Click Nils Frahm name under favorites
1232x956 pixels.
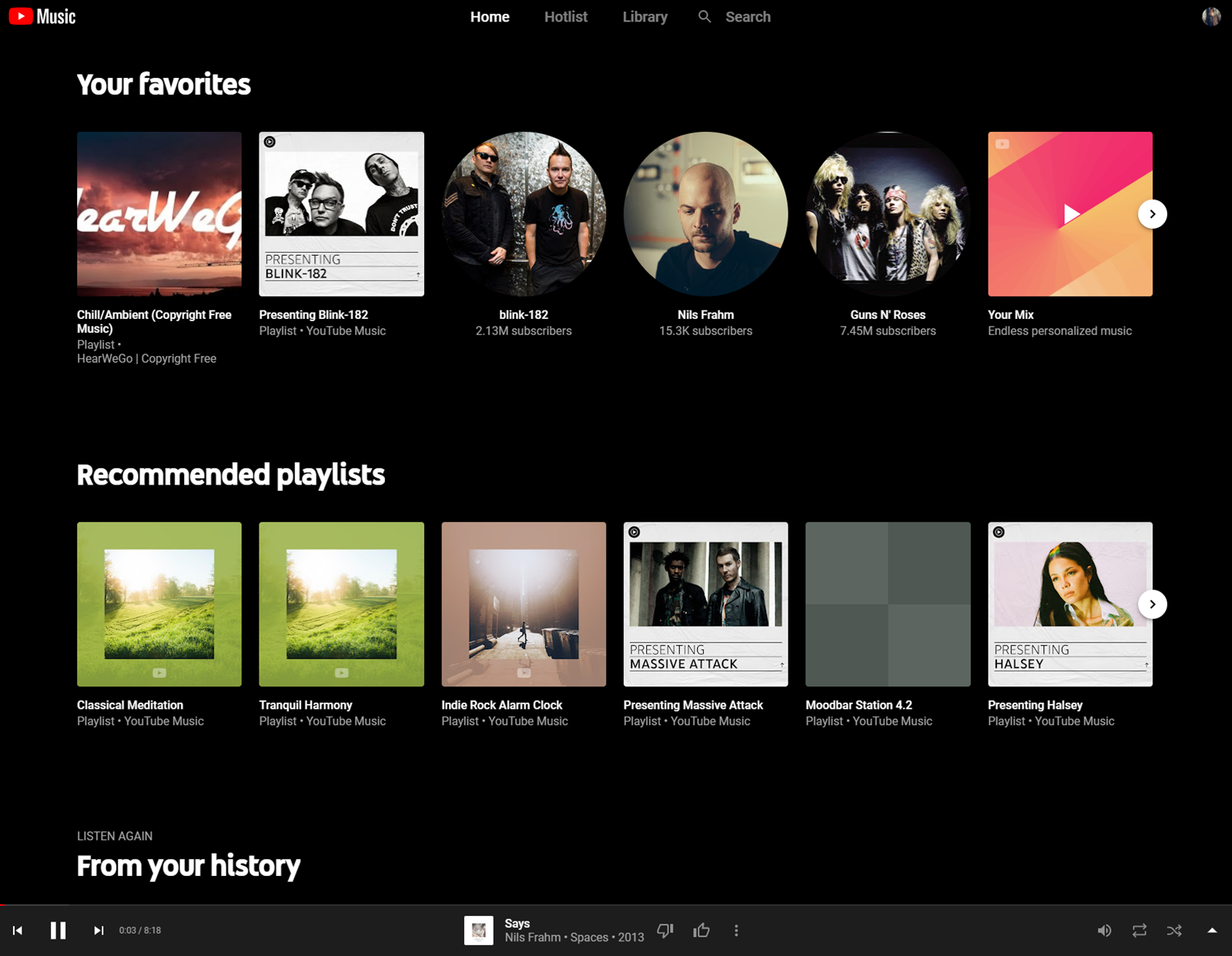(x=705, y=315)
